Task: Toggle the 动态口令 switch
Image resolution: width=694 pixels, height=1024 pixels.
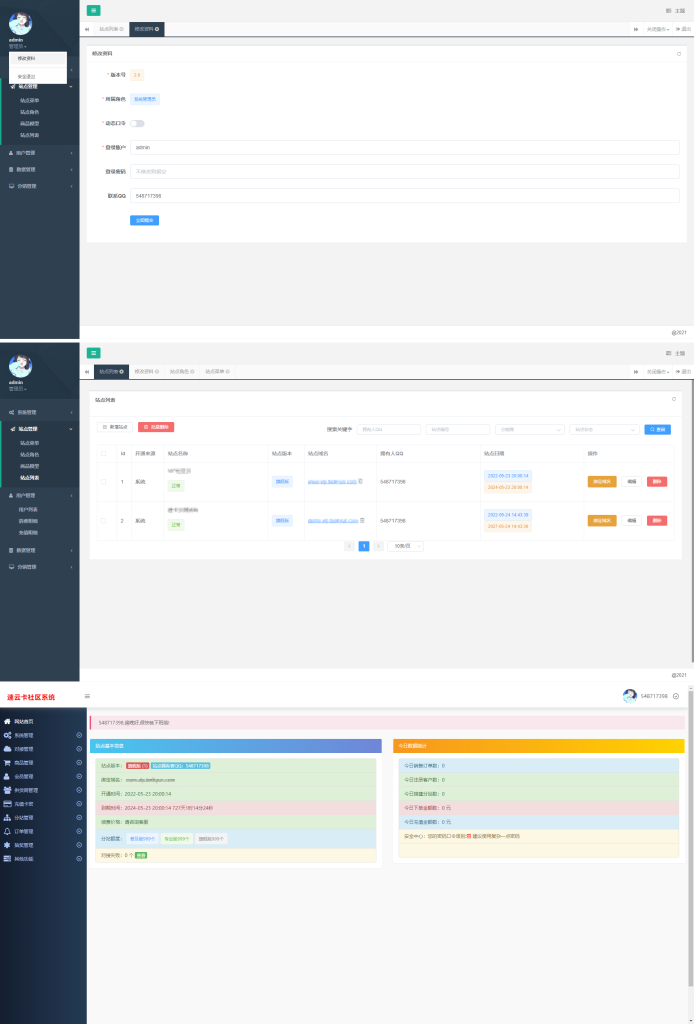Action: (137, 123)
